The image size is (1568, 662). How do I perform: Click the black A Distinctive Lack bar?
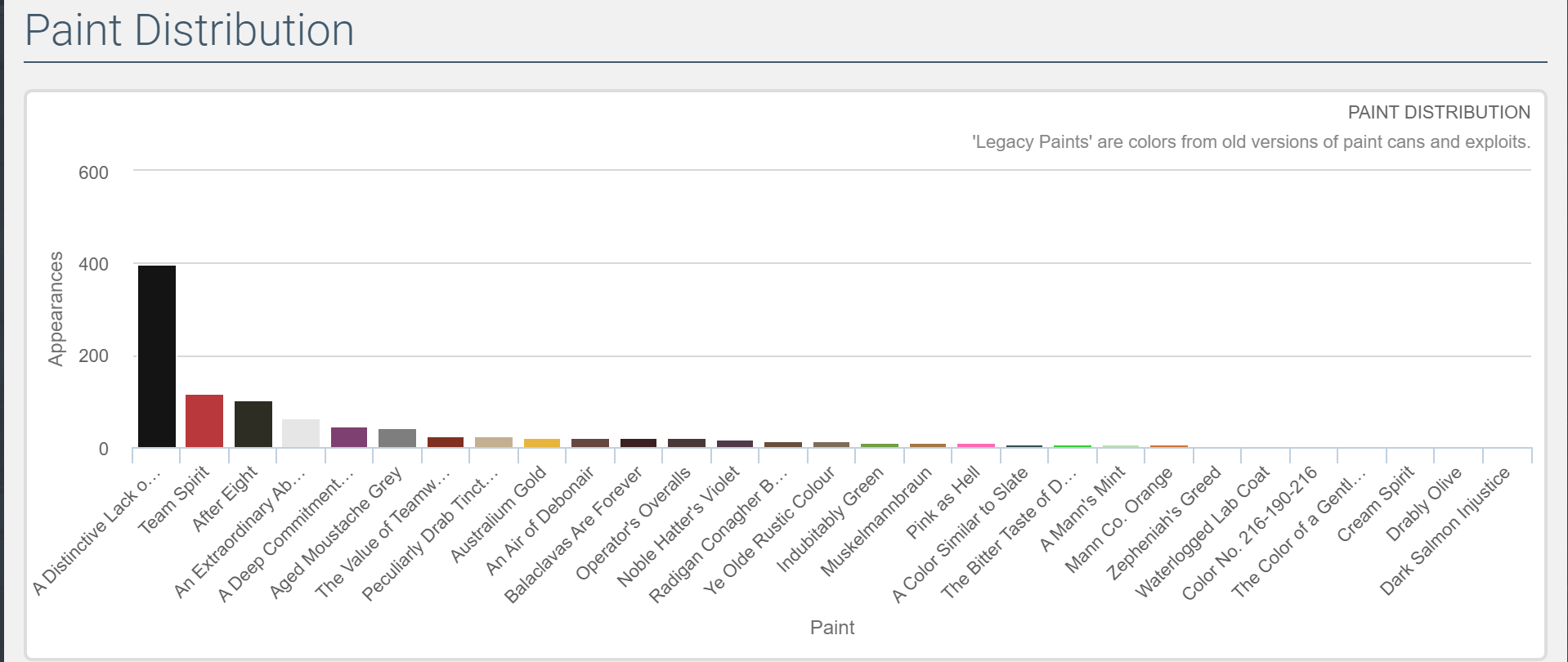pos(156,356)
